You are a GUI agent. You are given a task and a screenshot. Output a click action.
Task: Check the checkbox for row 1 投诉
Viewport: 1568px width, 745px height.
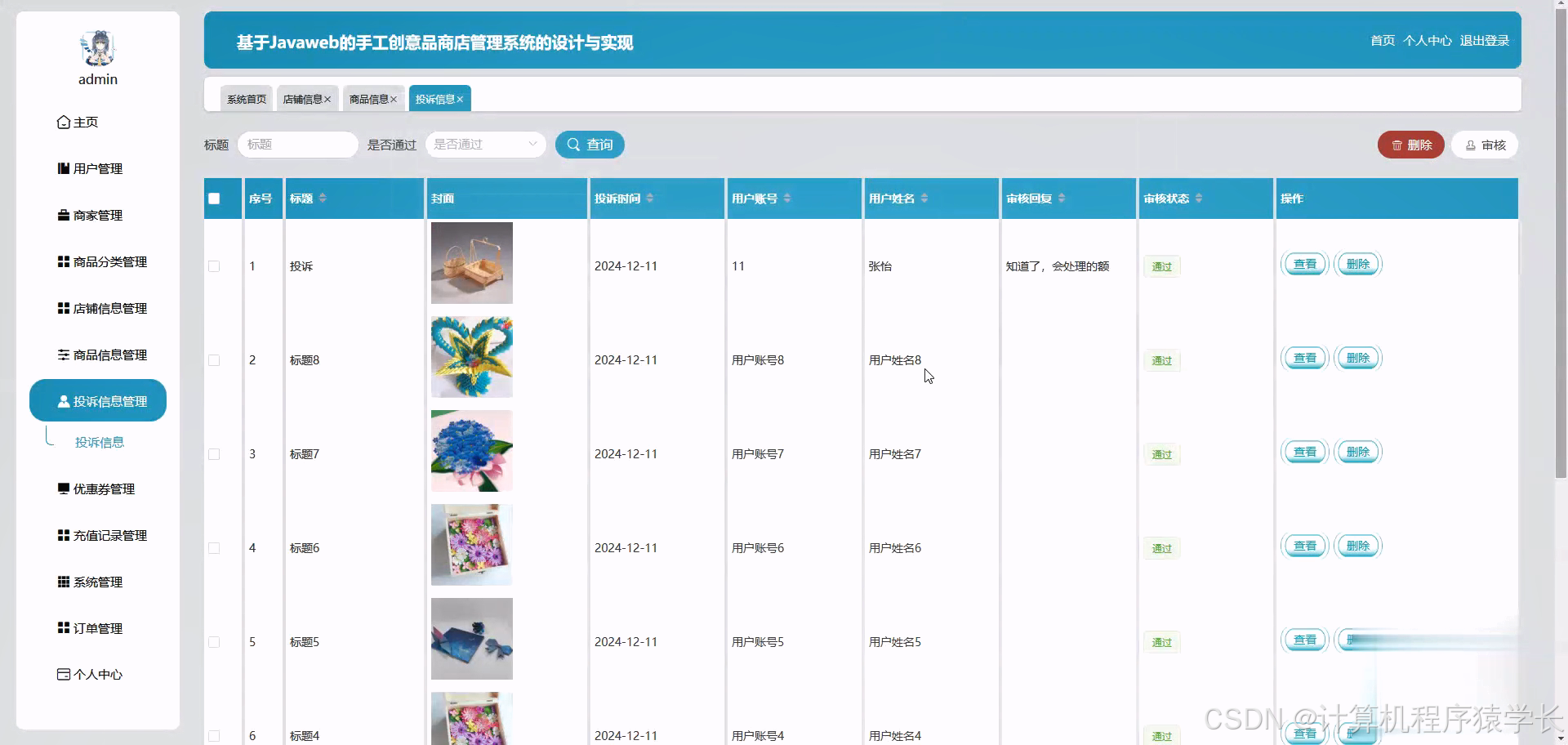pyautogui.click(x=214, y=265)
